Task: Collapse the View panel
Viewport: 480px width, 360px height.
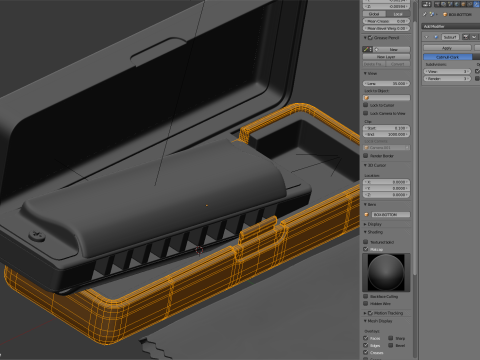Action: [365, 73]
